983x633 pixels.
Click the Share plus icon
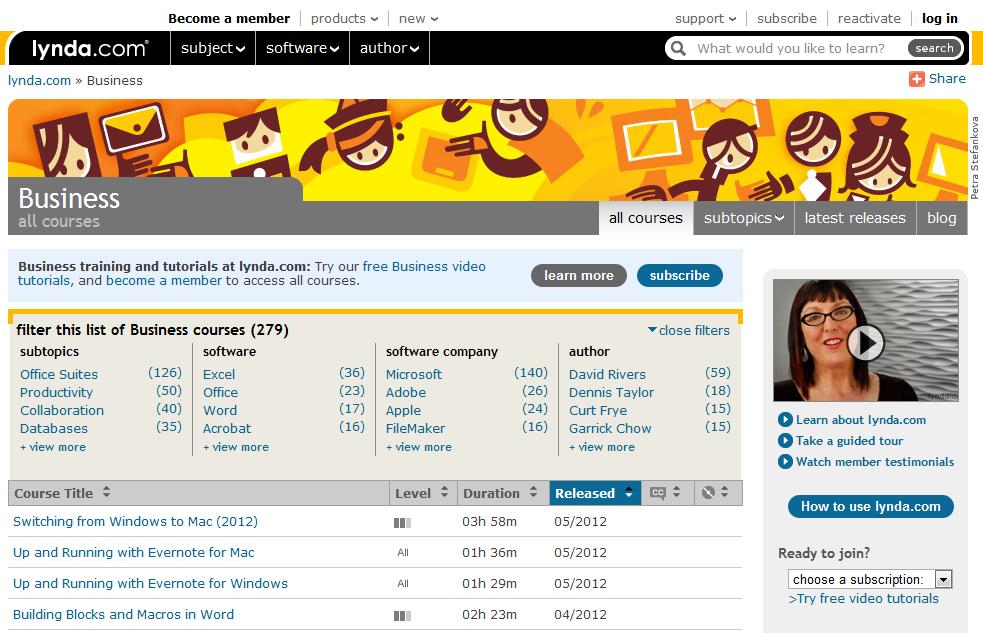[917, 79]
